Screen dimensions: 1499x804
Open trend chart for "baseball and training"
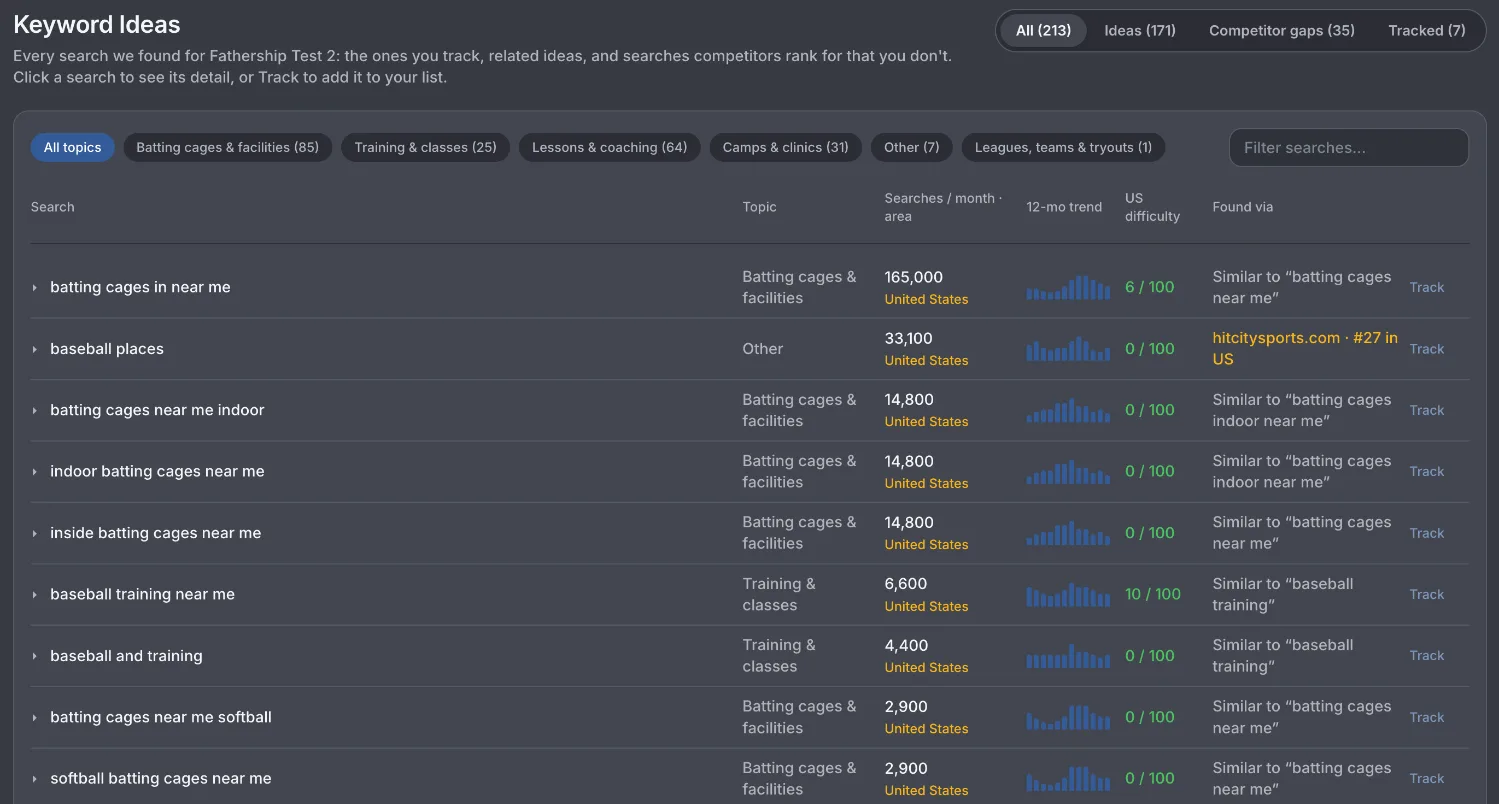tap(1068, 656)
